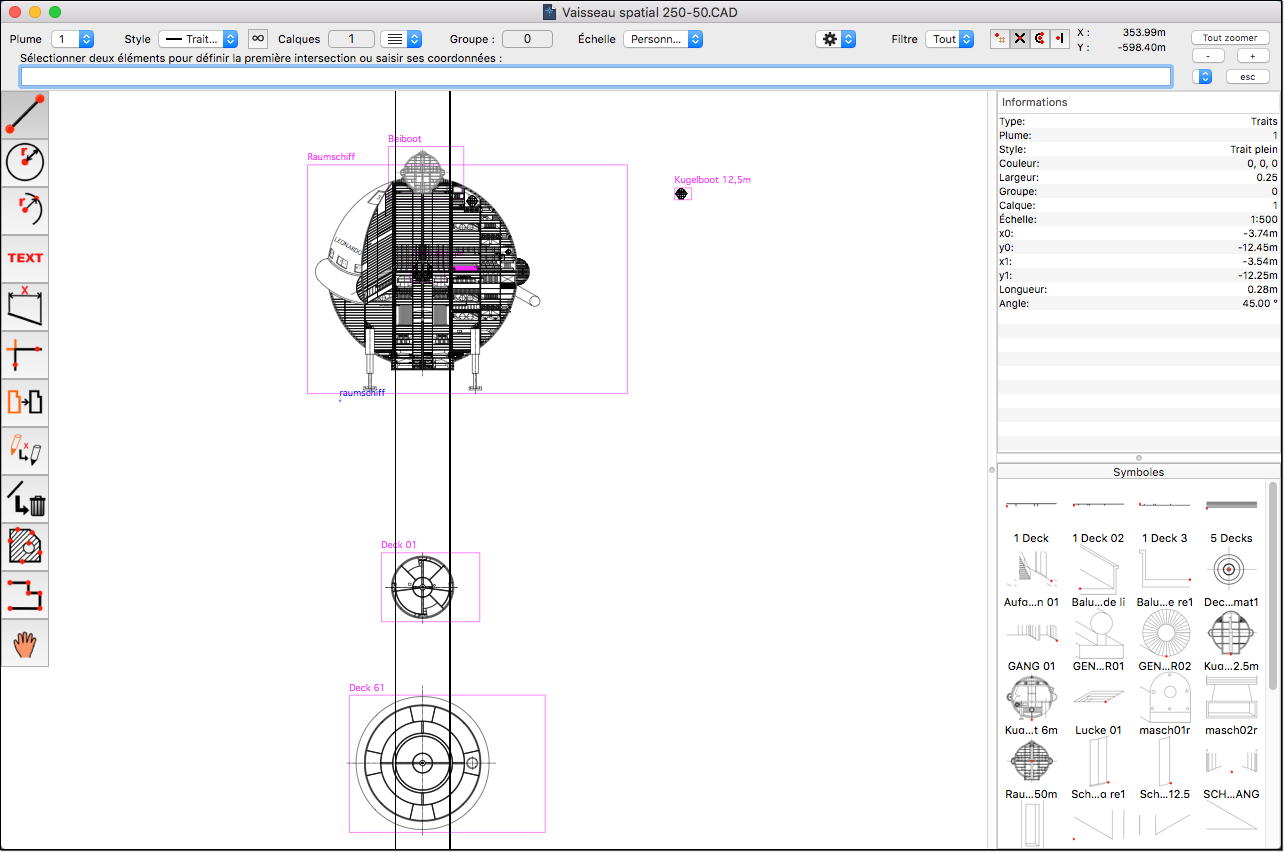The image size is (1284, 852).
Task: Toggle intersection snap (X icon)
Action: click(1020, 39)
